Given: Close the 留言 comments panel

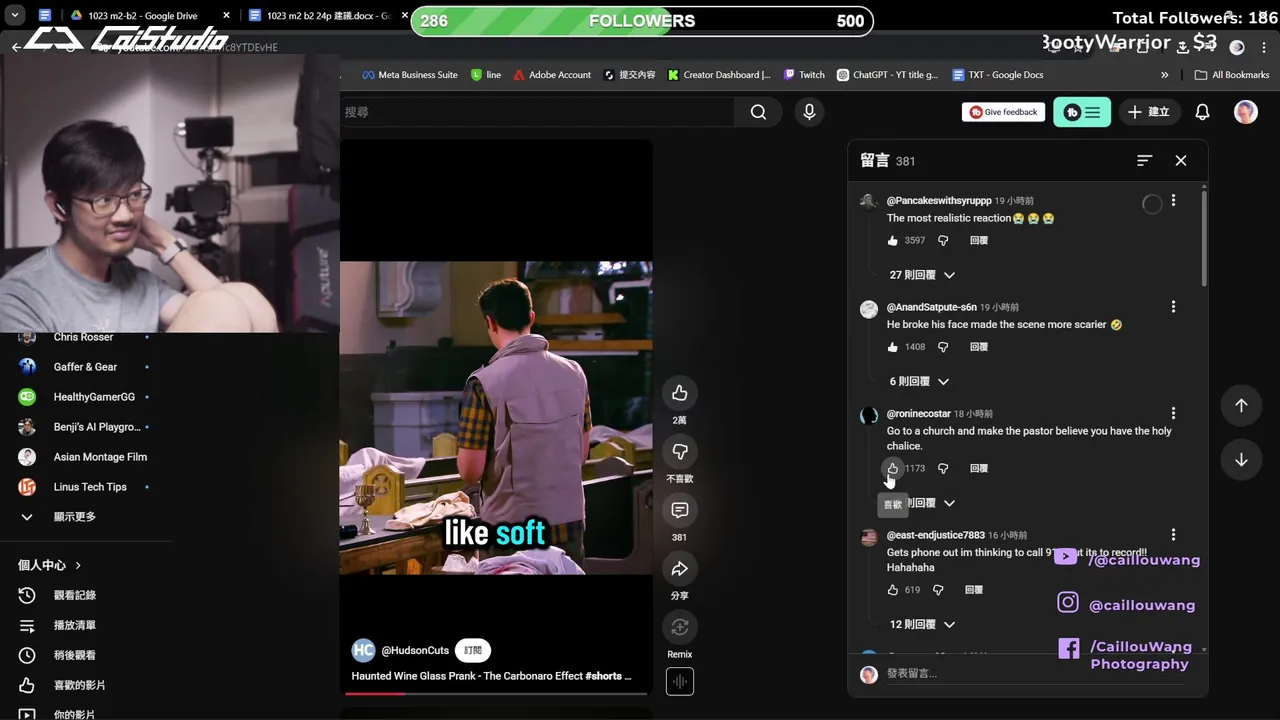Looking at the screenshot, I should (1181, 160).
